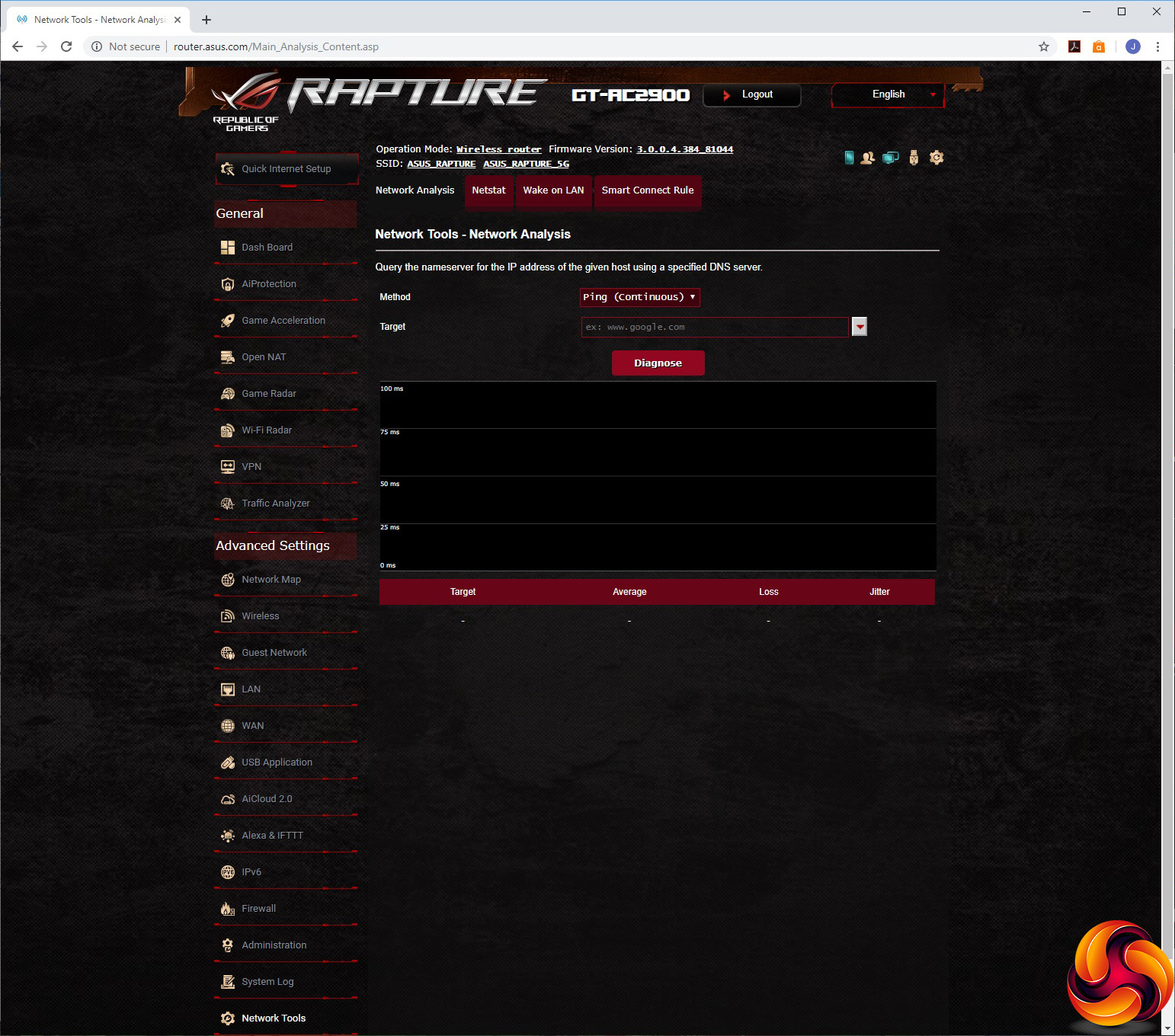Open the English language dropdown
1175x1036 pixels.
[888, 94]
